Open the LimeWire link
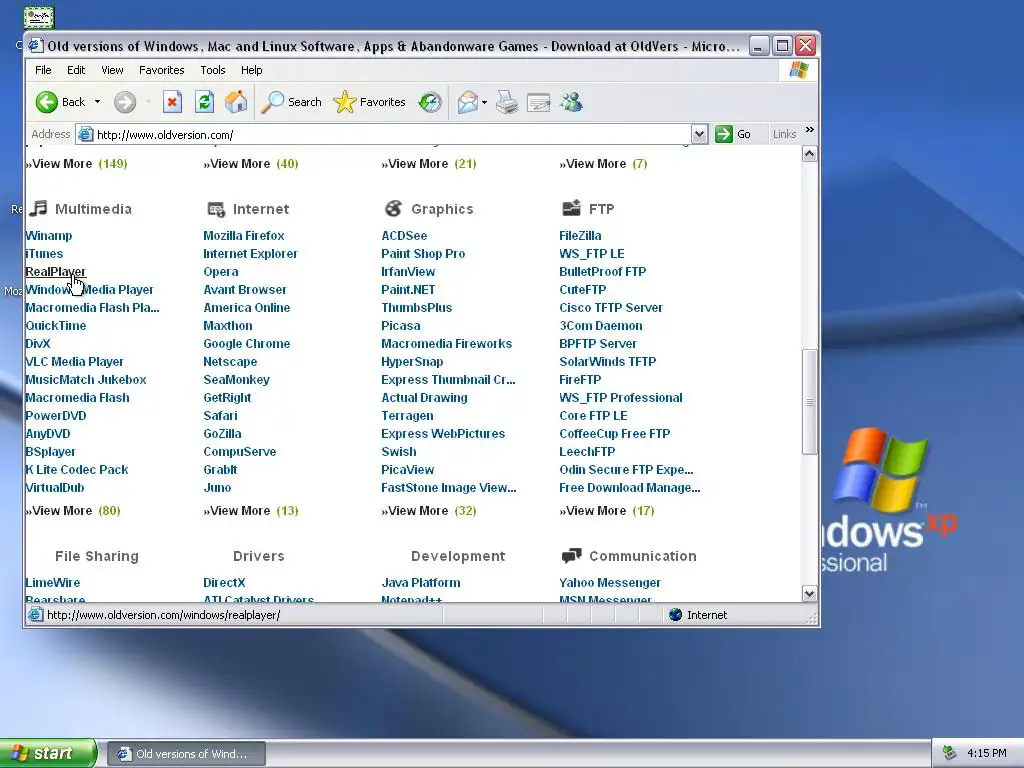Image resolution: width=1024 pixels, height=768 pixels. click(53, 583)
